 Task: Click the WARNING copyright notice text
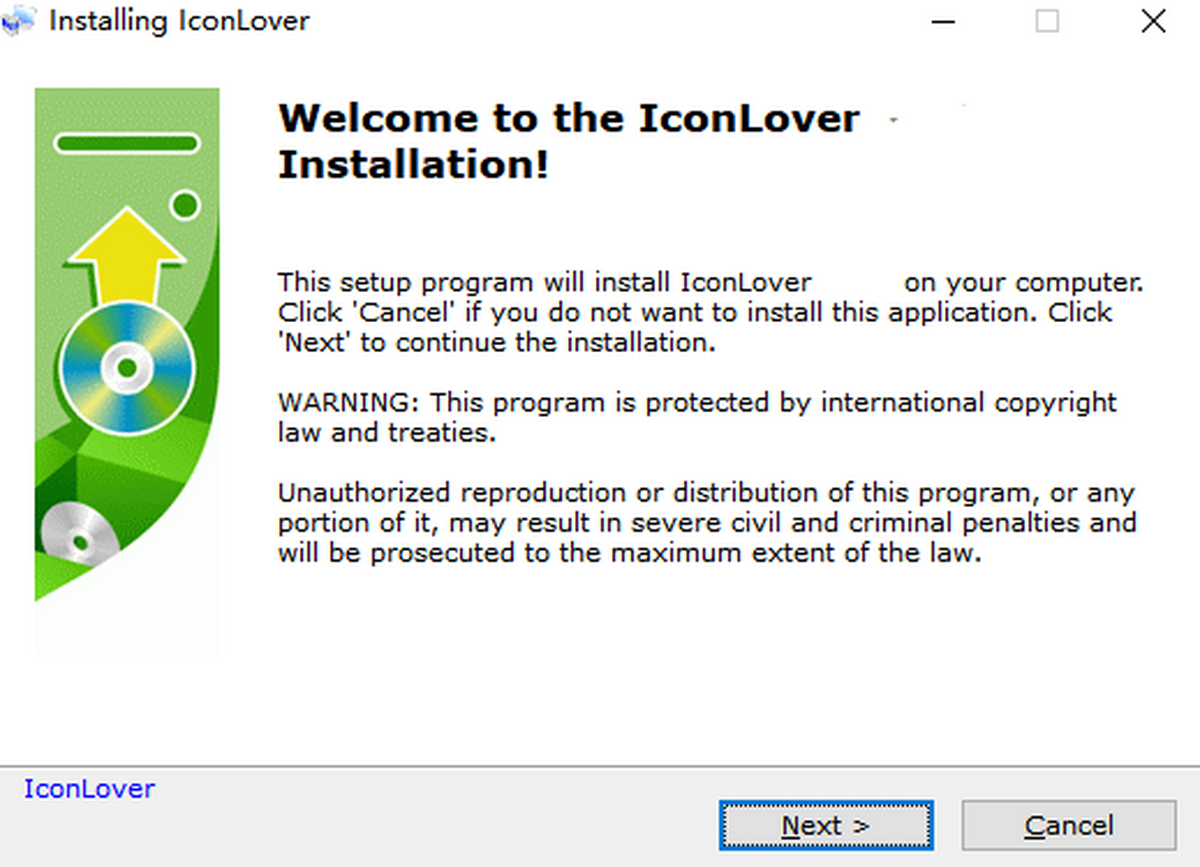tap(697, 418)
